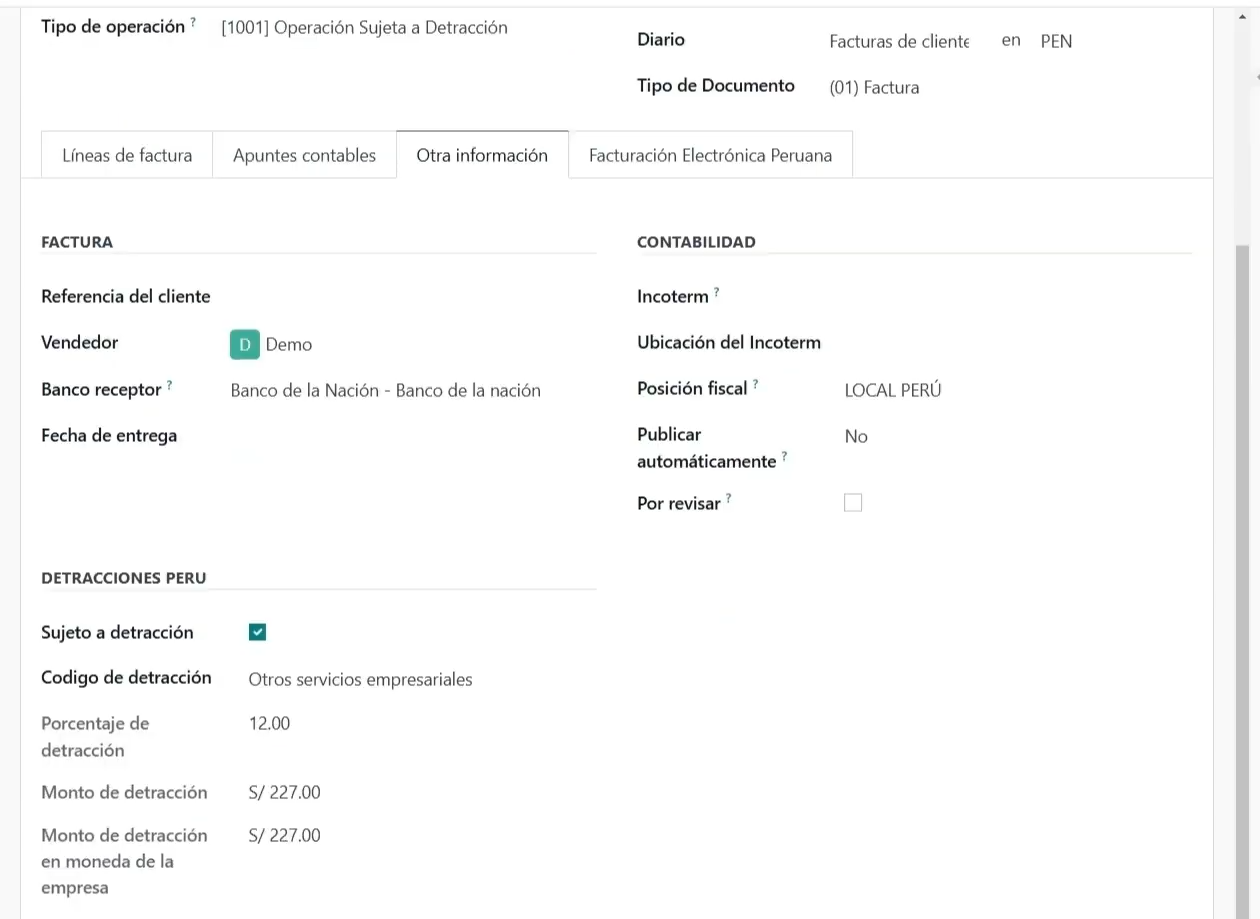Show help tooltip for Tipo de operación
Image resolution: width=1260 pixels, height=919 pixels.
[x=193, y=22]
